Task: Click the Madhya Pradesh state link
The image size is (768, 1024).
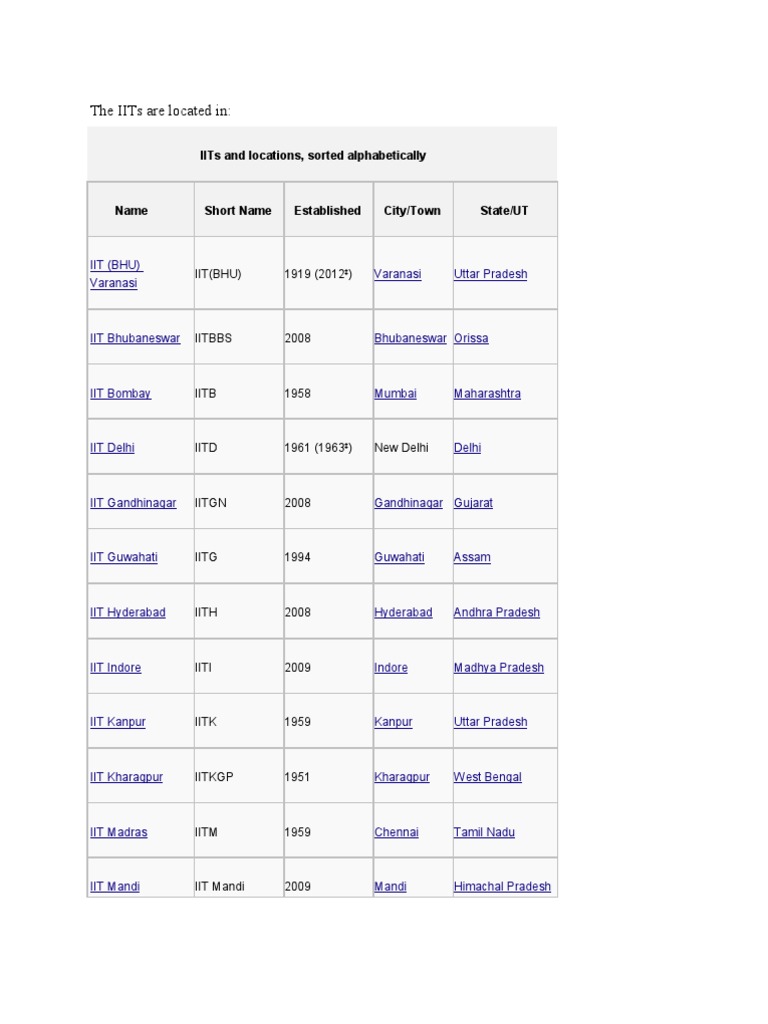Action: pyautogui.click(x=498, y=667)
